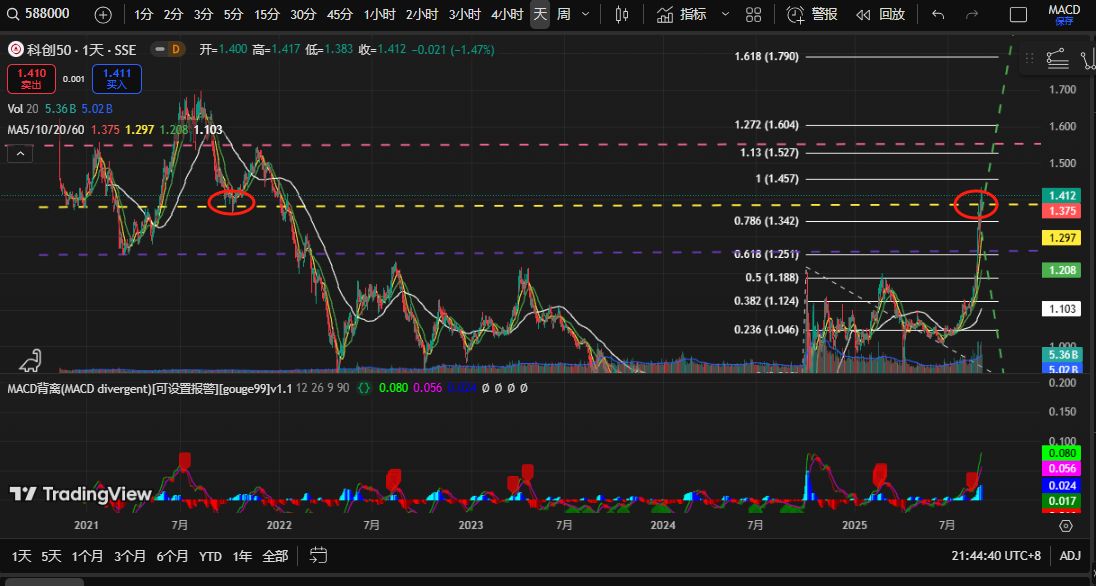
Task: Click the MACD indicator source code braces icon
Action: click(364, 387)
